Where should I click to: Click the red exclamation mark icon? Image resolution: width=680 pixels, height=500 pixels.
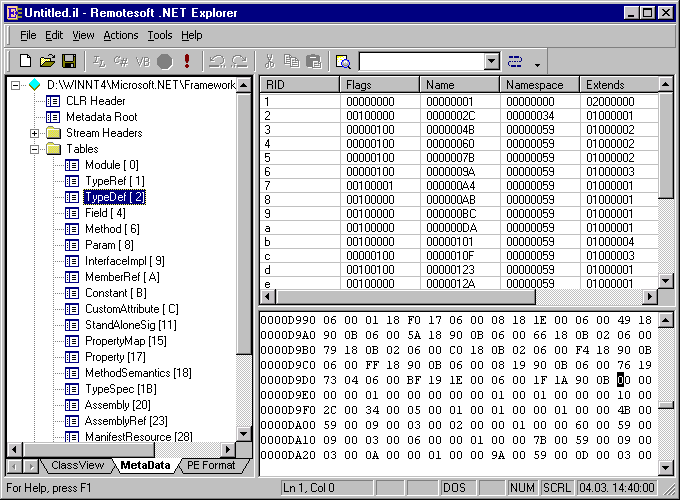[187, 61]
